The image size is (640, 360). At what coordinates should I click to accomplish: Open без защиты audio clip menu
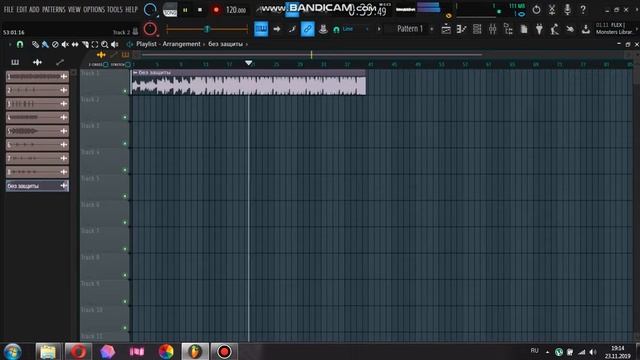coord(135,73)
